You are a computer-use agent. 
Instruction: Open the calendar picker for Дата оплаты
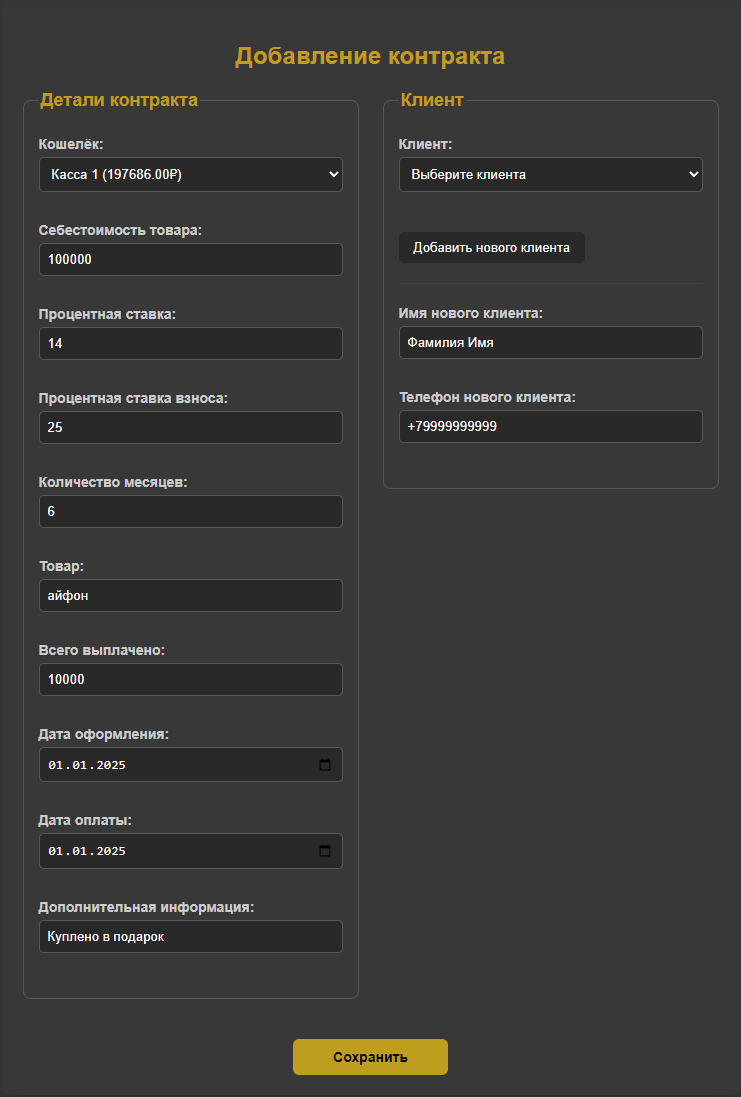325,851
